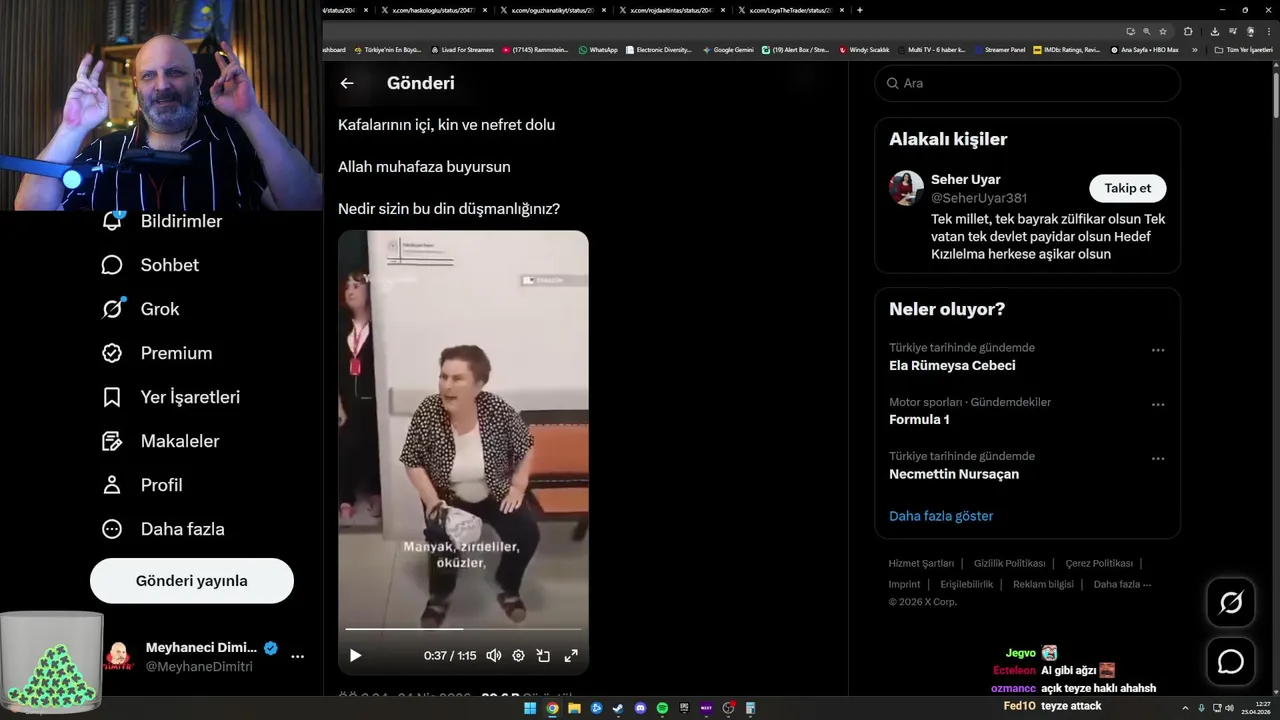This screenshot has height=720, width=1280.
Task: Switch to the rojdaaltintas status tab
Action: click(674, 10)
